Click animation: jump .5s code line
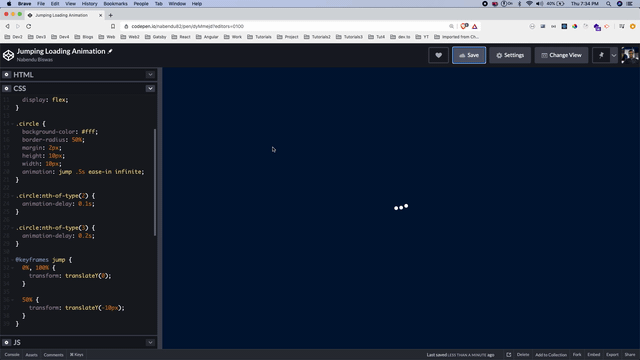The height and width of the screenshot is (360, 640). point(83,172)
